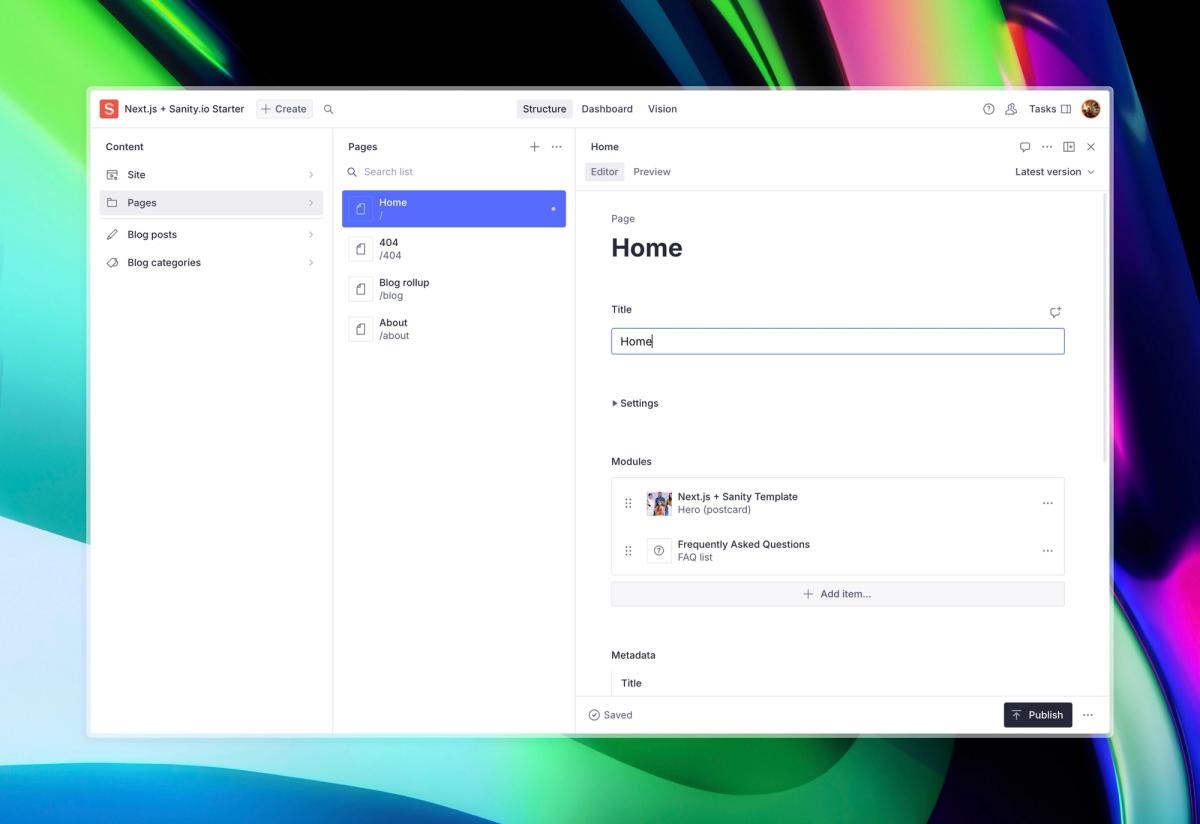
Task: Open the Latest version dropdown
Action: (x=1055, y=172)
